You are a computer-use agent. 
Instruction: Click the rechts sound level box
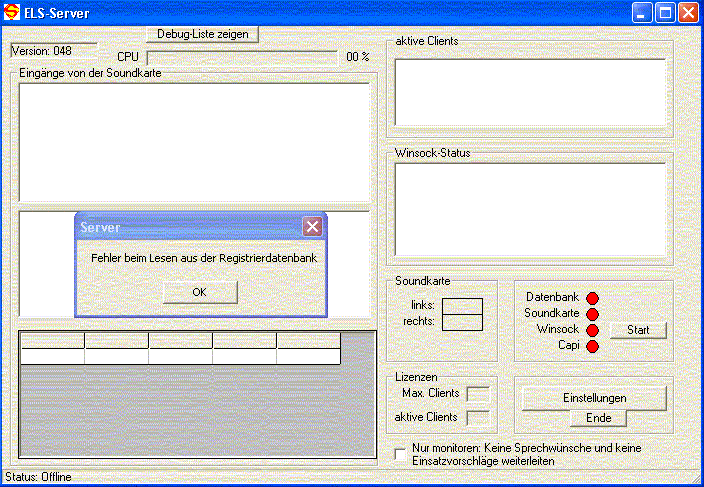462,322
